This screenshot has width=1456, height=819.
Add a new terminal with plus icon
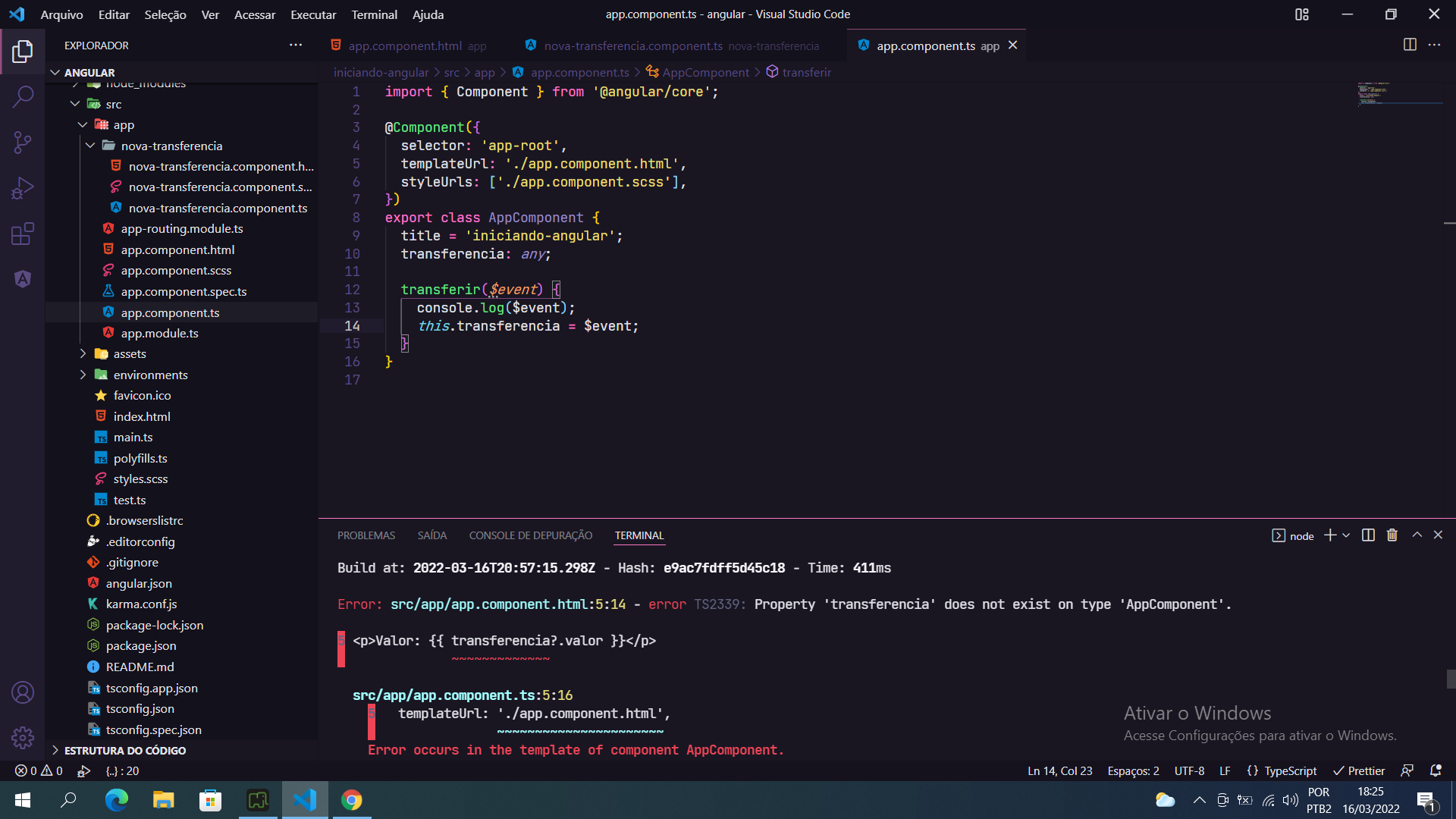point(1330,535)
